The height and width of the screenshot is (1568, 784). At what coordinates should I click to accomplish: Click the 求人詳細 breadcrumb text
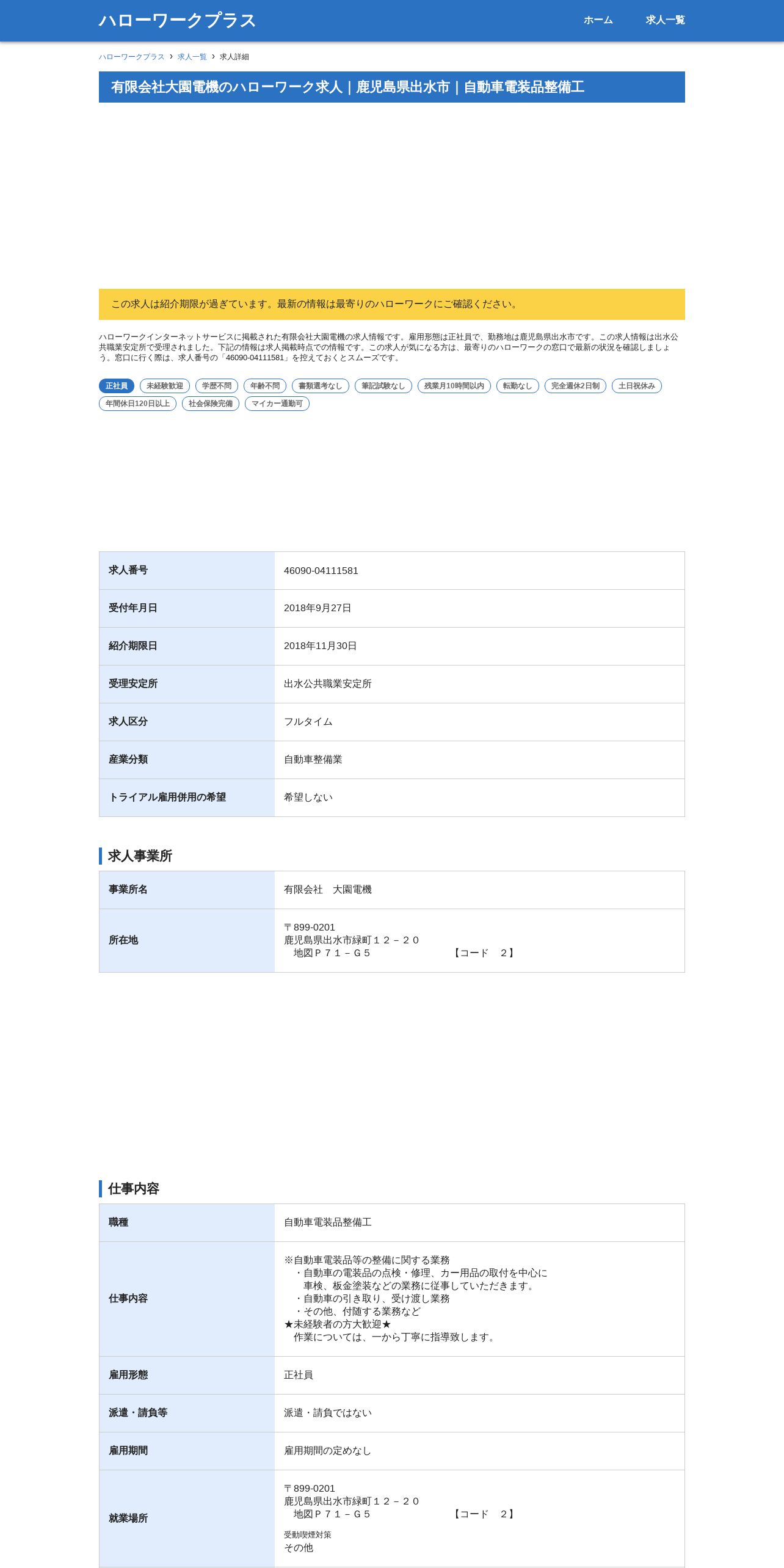click(x=234, y=57)
